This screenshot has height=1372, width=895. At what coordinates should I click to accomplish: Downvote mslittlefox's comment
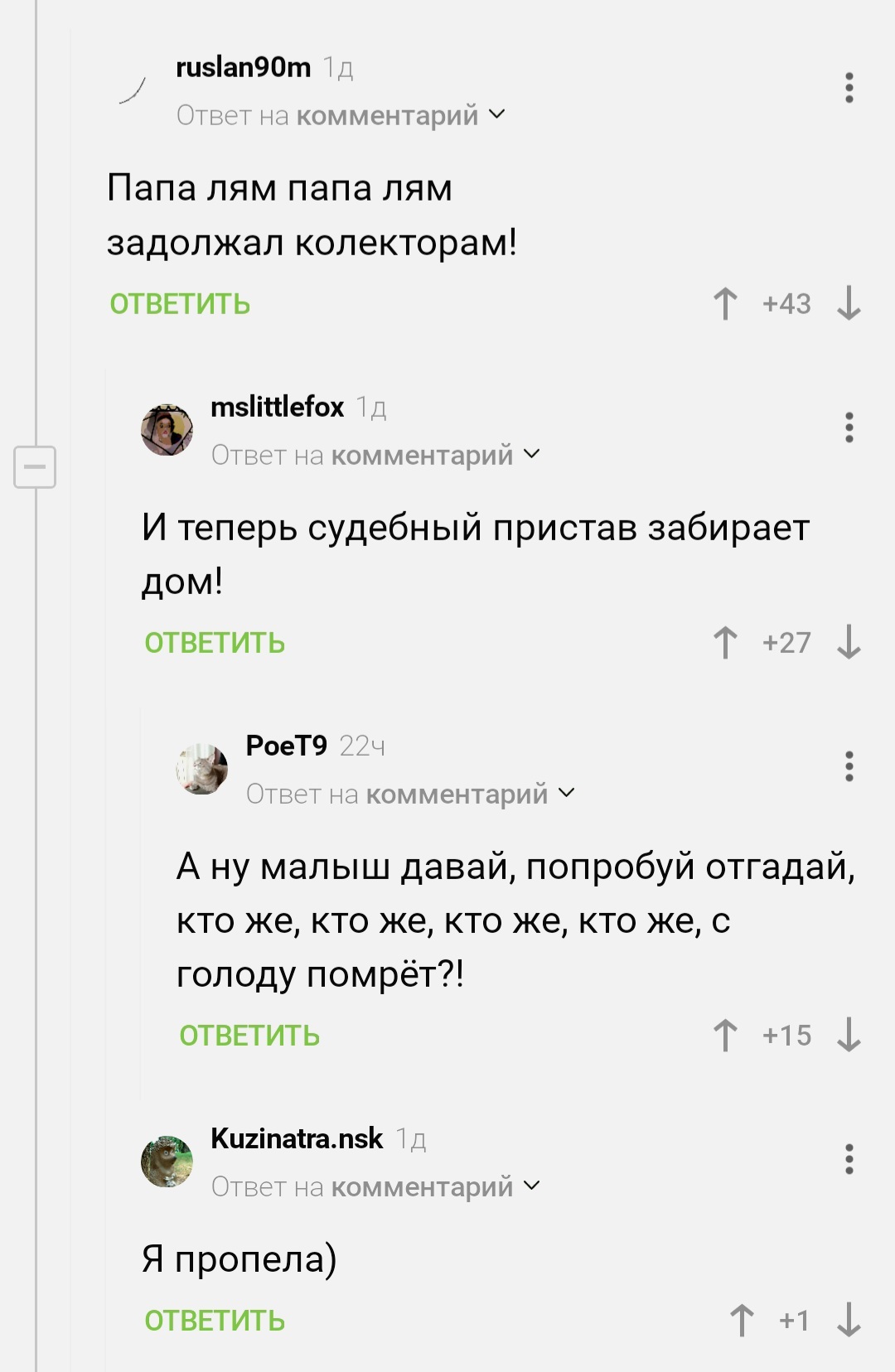pyautogui.click(x=849, y=643)
